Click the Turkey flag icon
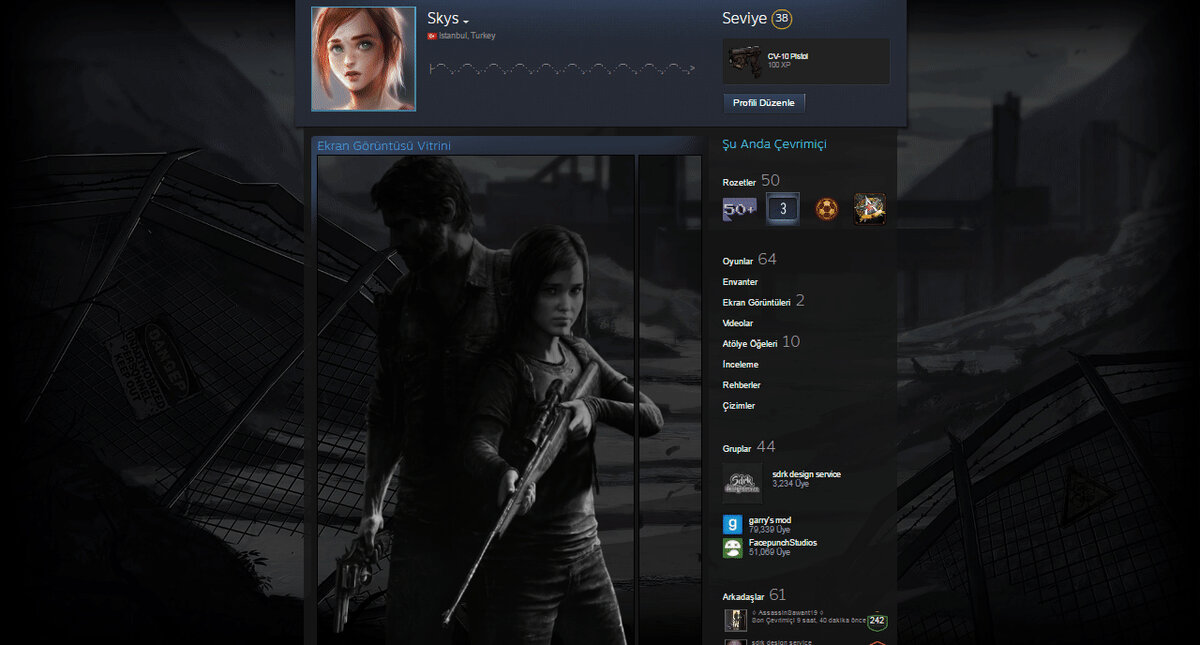The width and height of the screenshot is (1200, 645). tap(432, 36)
